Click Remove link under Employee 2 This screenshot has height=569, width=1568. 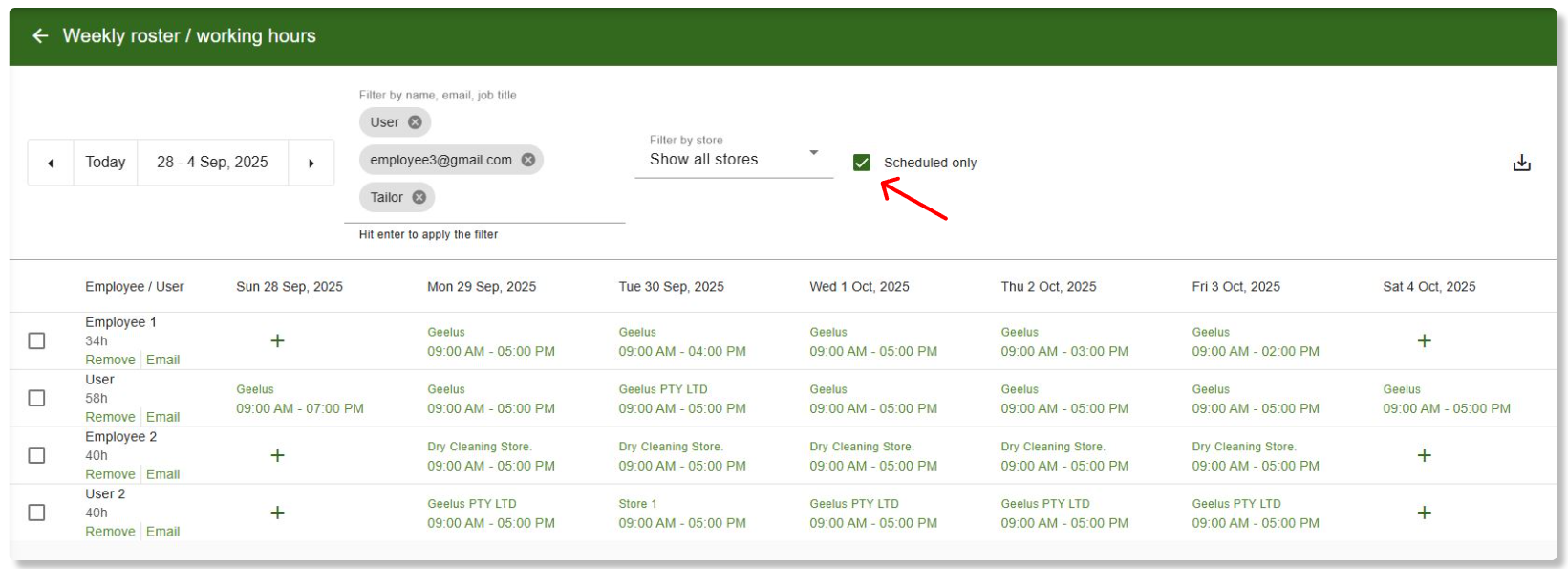coord(110,474)
